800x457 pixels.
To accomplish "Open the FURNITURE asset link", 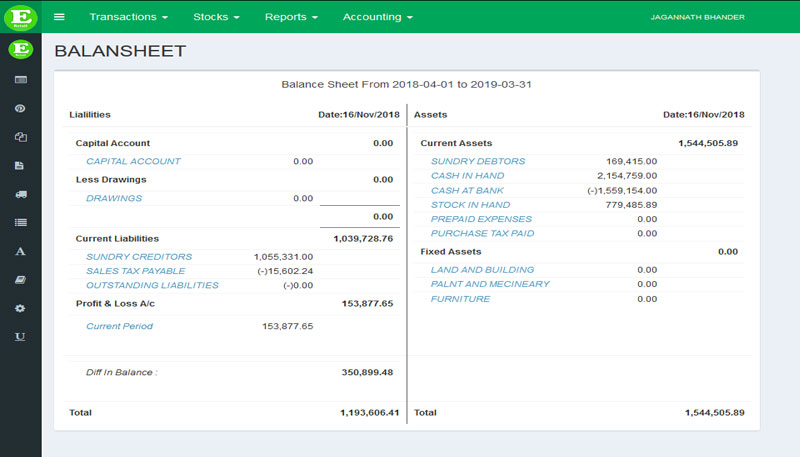I will (x=460, y=299).
